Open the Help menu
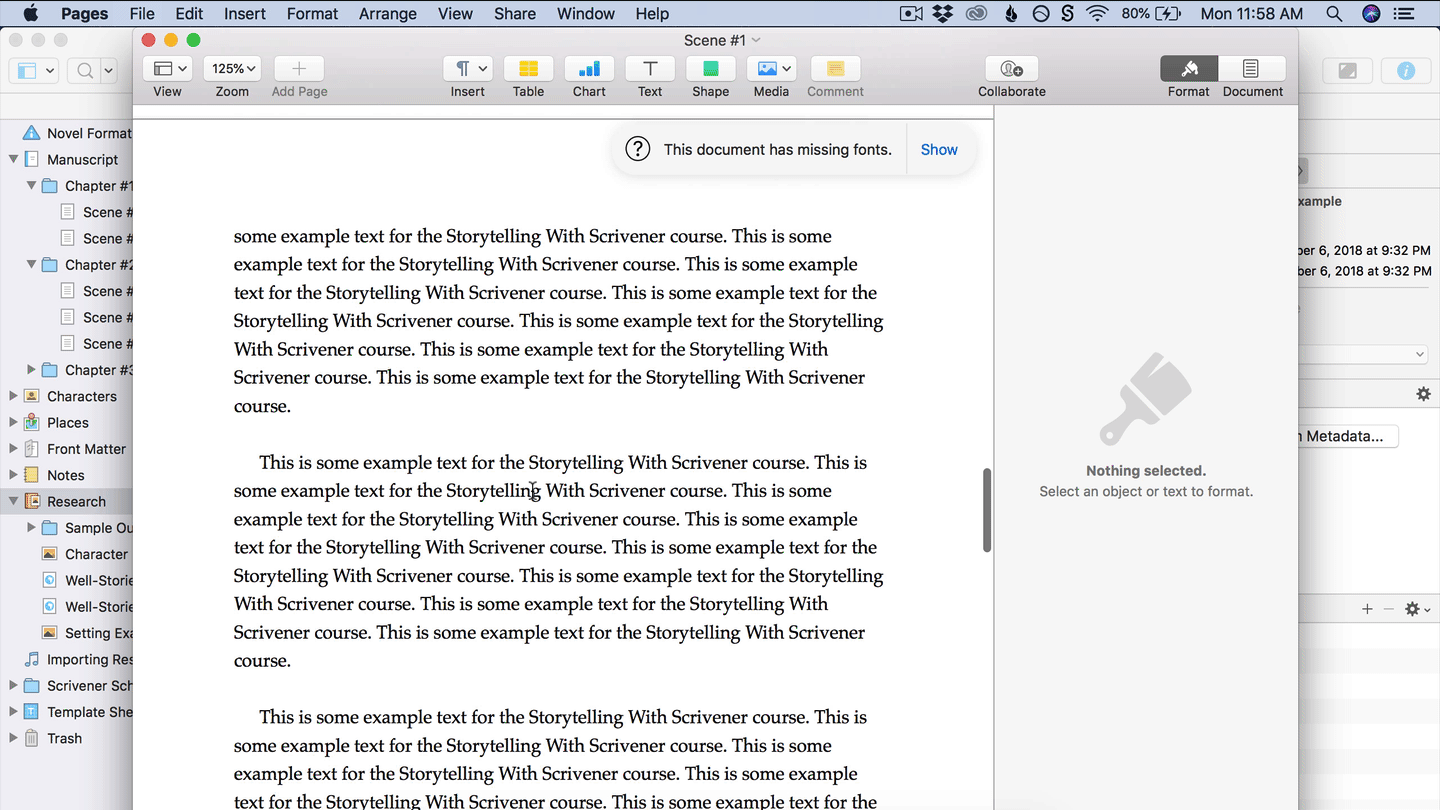Viewport: 1440px width, 810px height. 652,14
